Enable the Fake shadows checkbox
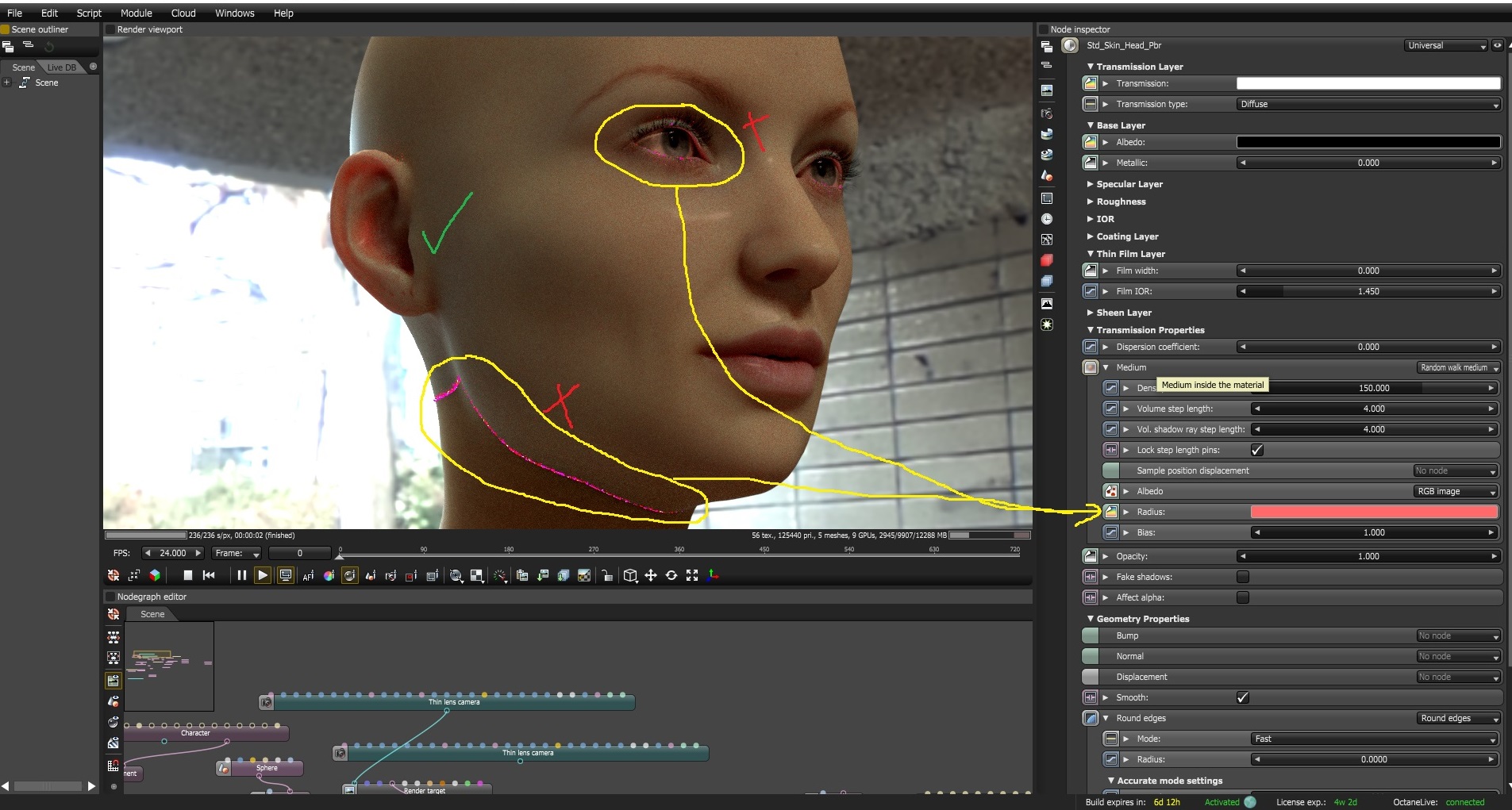The height and width of the screenshot is (810, 1512). (x=1243, y=577)
